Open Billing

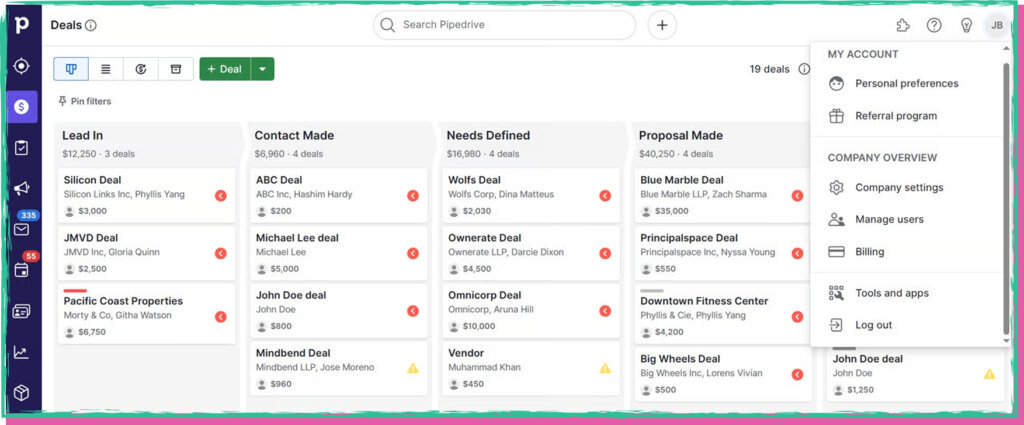[x=907, y=251]
